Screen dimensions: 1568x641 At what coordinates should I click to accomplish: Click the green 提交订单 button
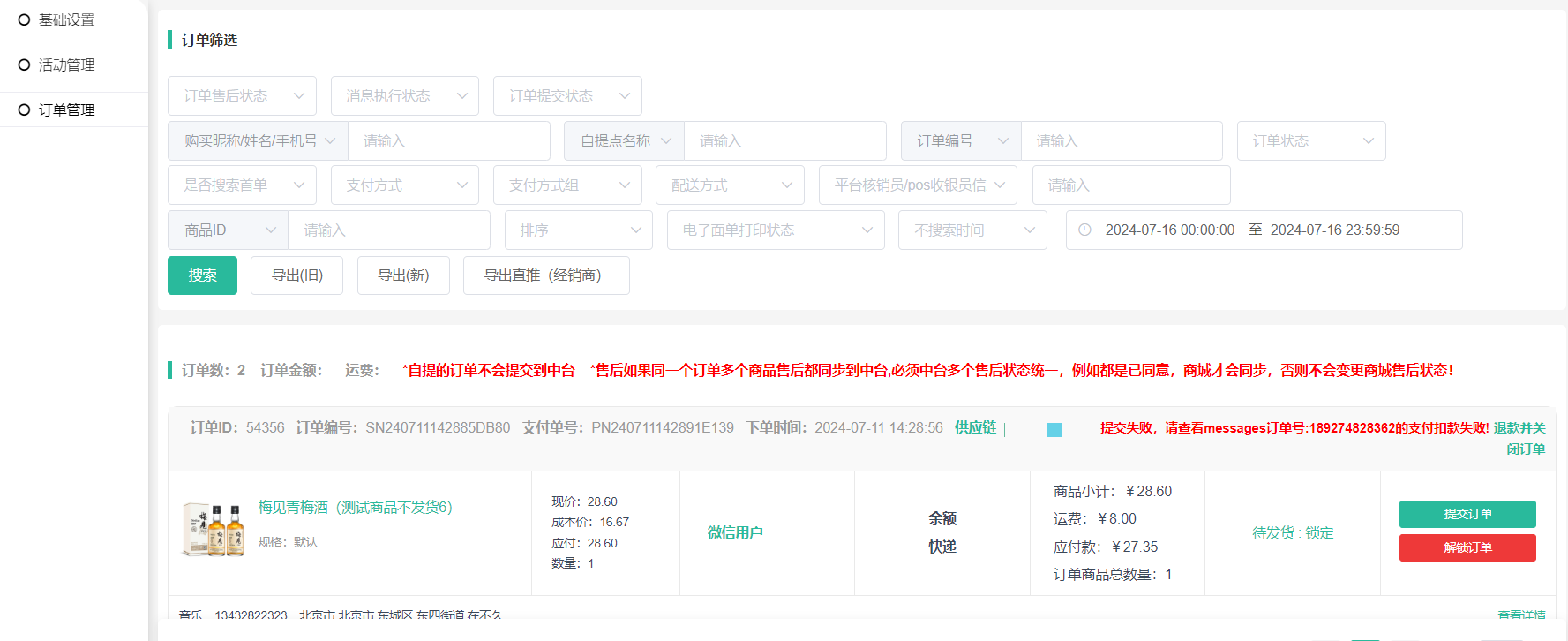pyautogui.click(x=1467, y=514)
